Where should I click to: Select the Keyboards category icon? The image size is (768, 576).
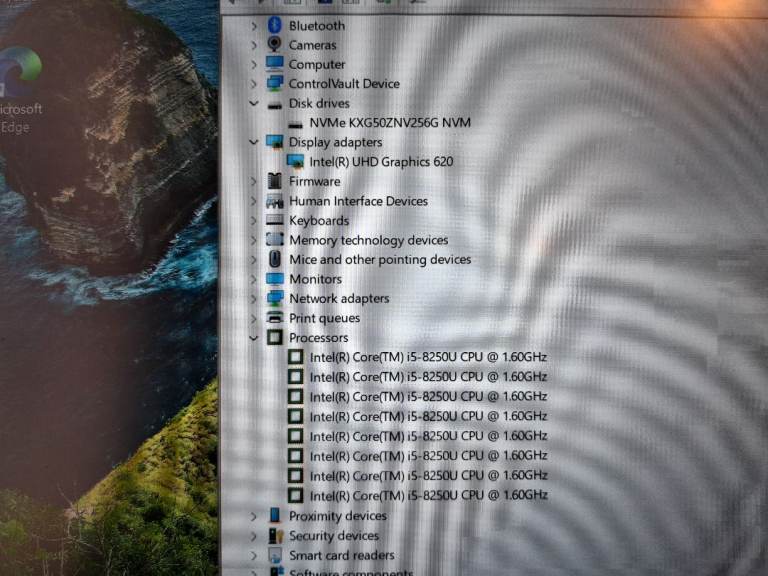pos(275,220)
